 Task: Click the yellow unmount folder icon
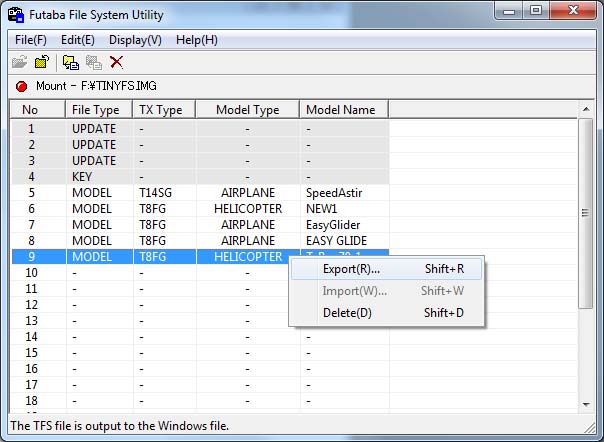click(x=42, y=62)
